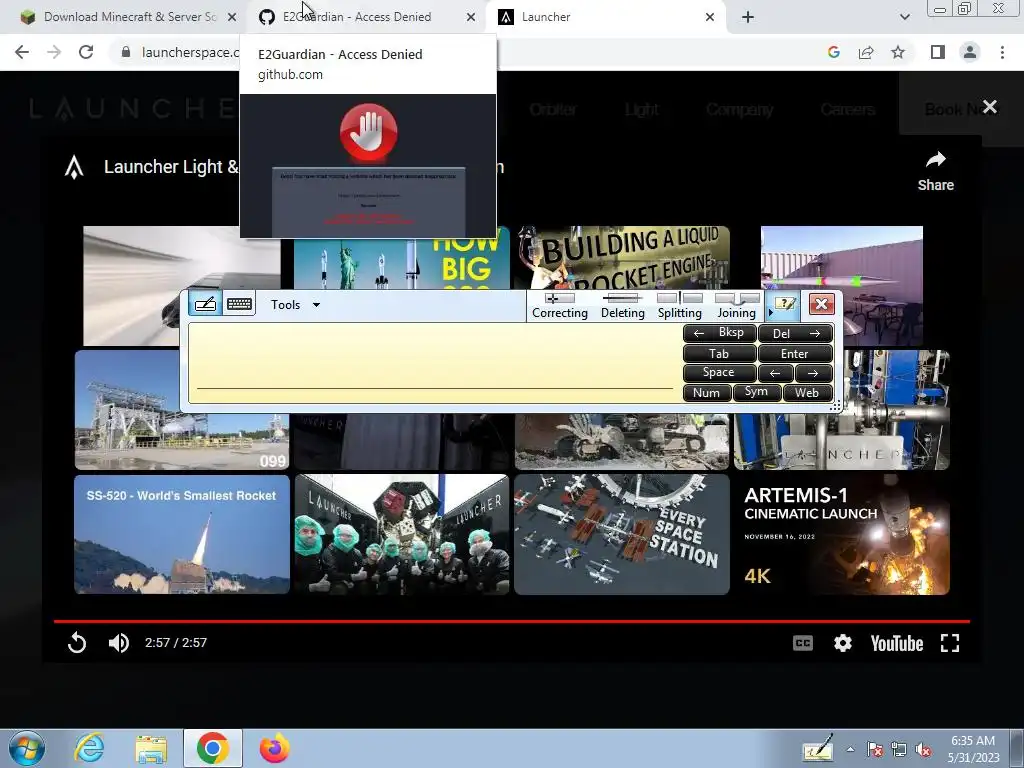This screenshot has height=768, width=1024.
Task: Tap the right arrow key beside Space
Action: click(814, 373)
